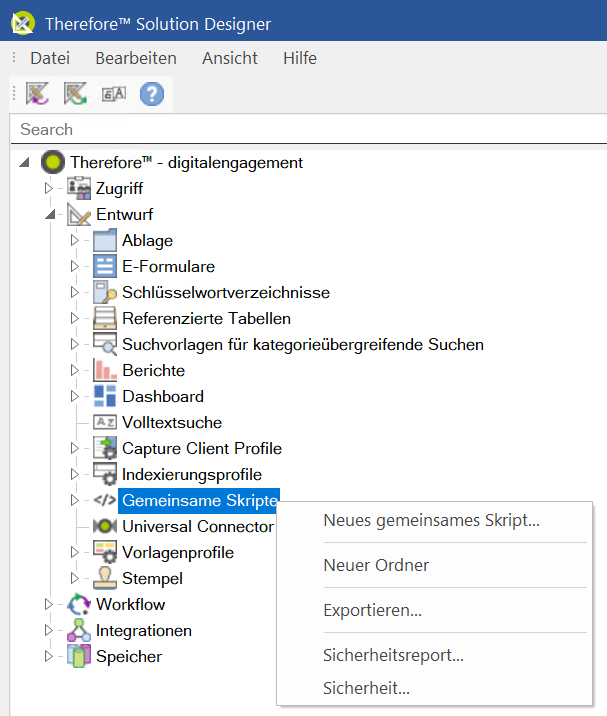Viewport: 607px width, 716px height.
Task: Click the Stempel stamp icon
Action: tap(105, 578)
